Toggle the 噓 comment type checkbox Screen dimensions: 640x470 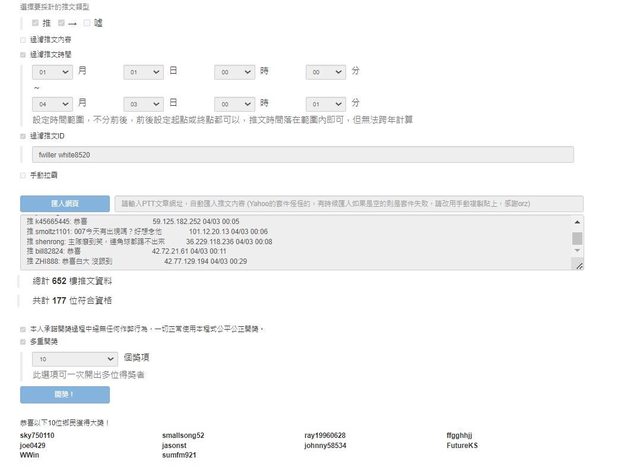tap(88, 22)
